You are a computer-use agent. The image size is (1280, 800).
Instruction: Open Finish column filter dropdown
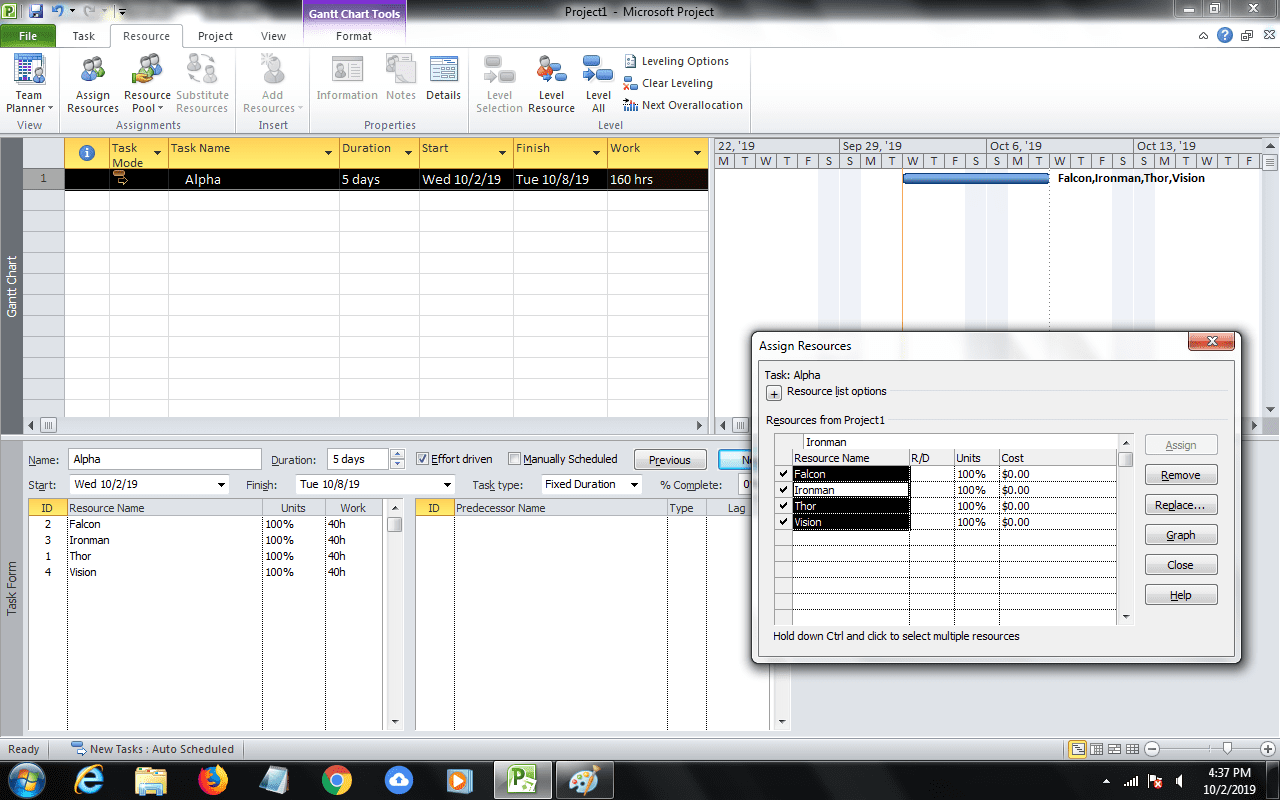click(595, 153)
